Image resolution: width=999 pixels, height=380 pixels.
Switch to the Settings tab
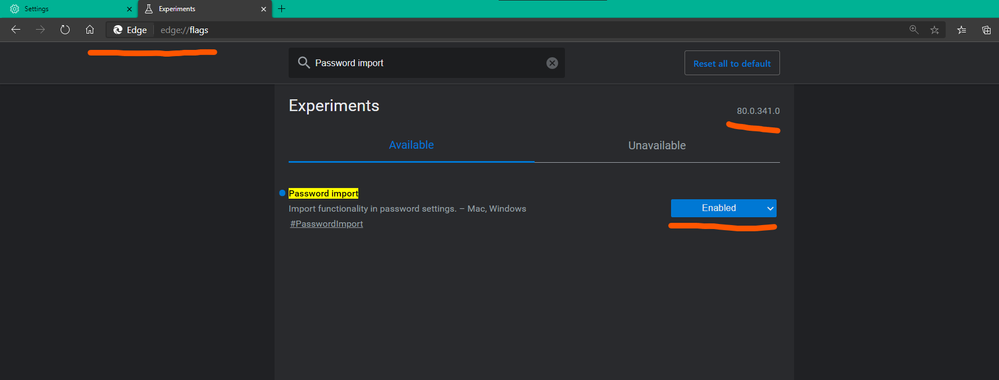[69, 9]
